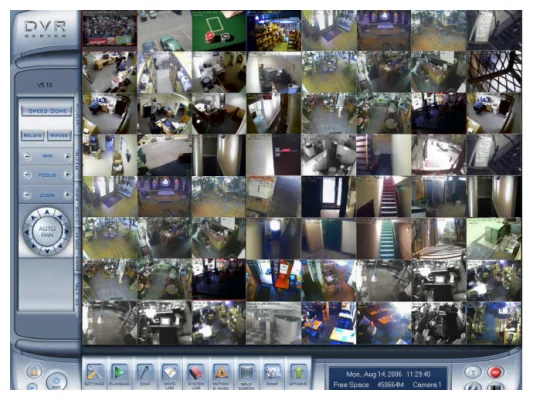The width and height of the screenshot is (533, 400).
Task: Click the Free Space 450664M readout
Action: [x=368, y=385]
